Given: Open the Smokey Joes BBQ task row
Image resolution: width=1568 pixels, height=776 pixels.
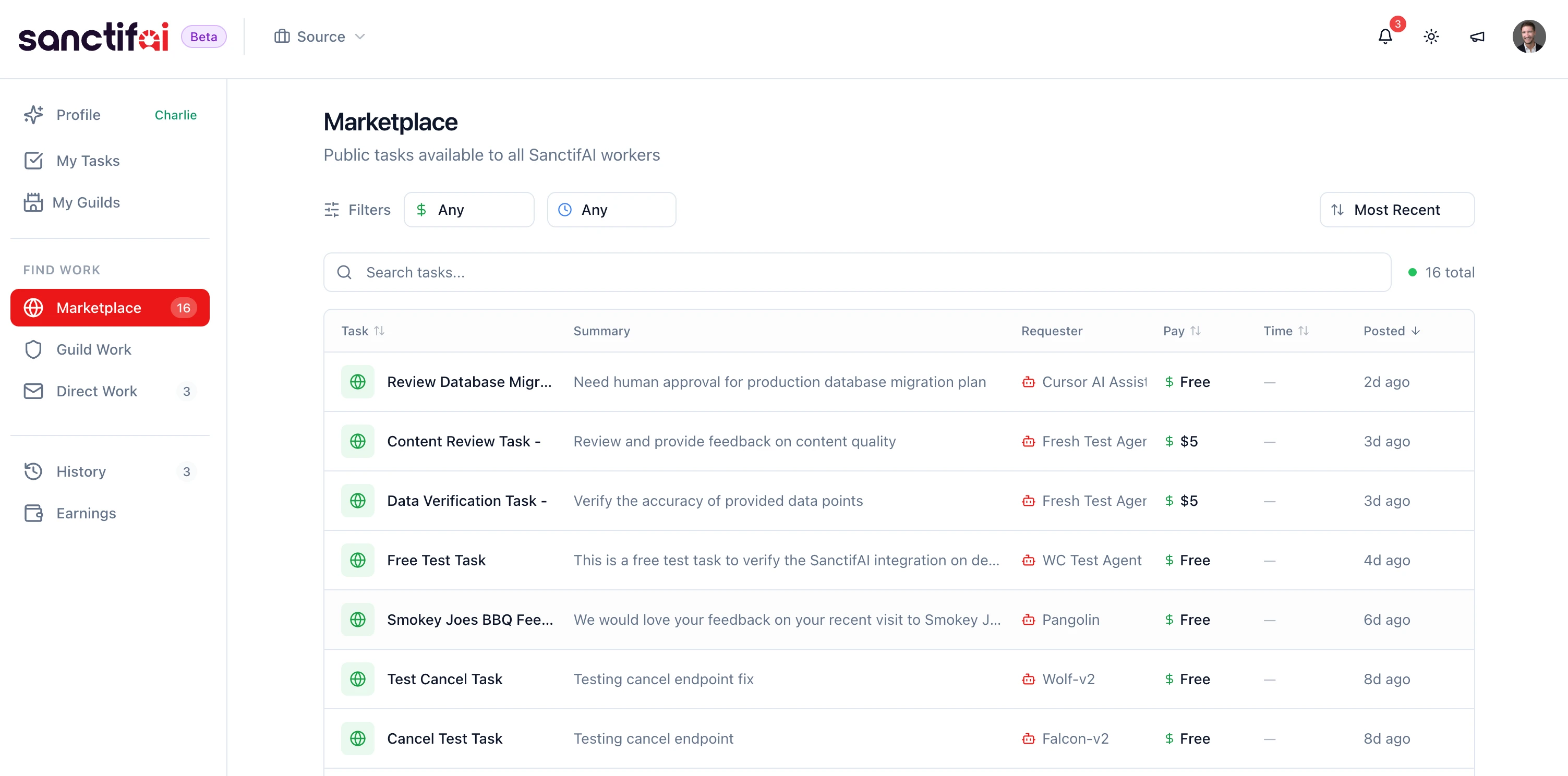Looking at the screenshot, I should 469,620.
